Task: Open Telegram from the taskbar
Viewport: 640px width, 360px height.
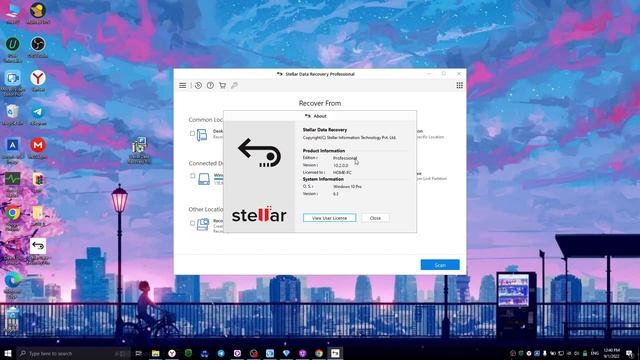Action: pos(221,353)
